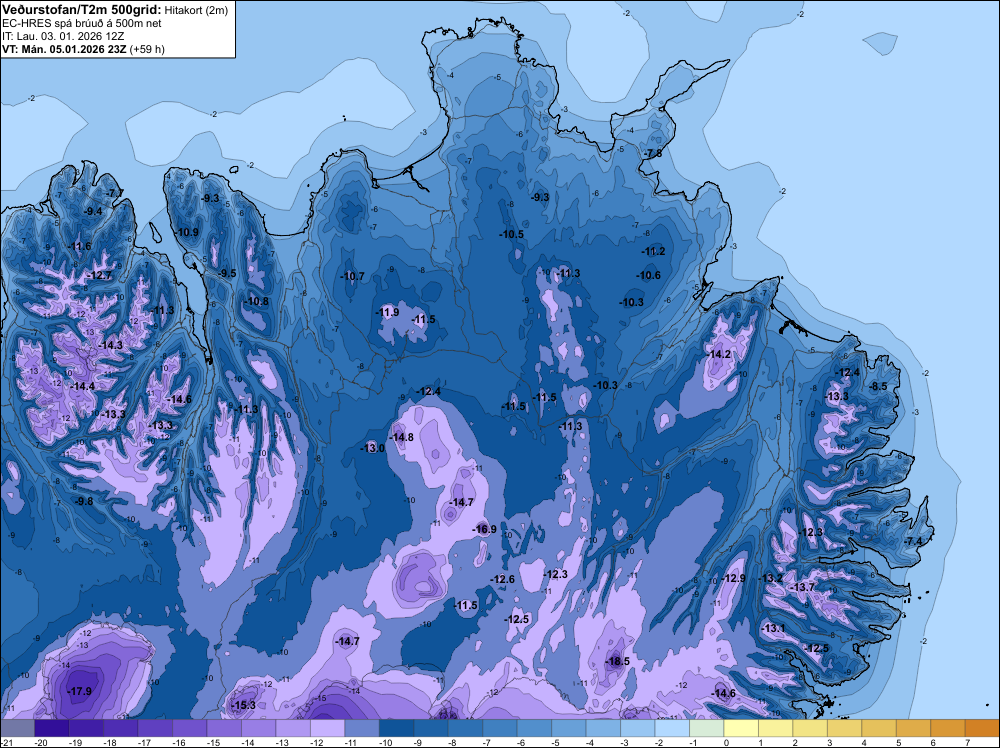The image size is (1000, 748).
Task: Click the -11.9 temperature label
Action: tap(387, 312)
